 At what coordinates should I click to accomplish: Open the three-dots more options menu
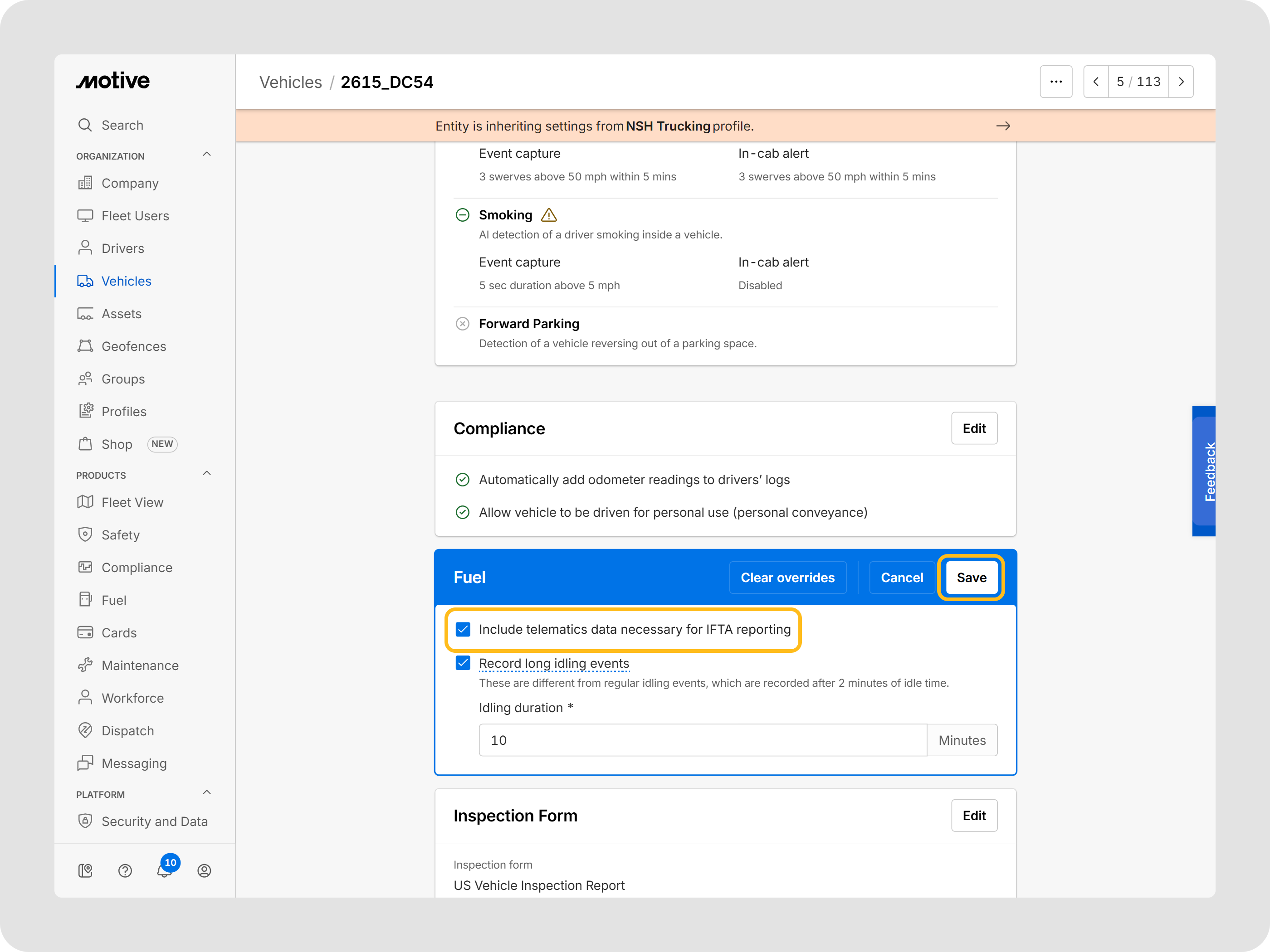coord(1055,82)
